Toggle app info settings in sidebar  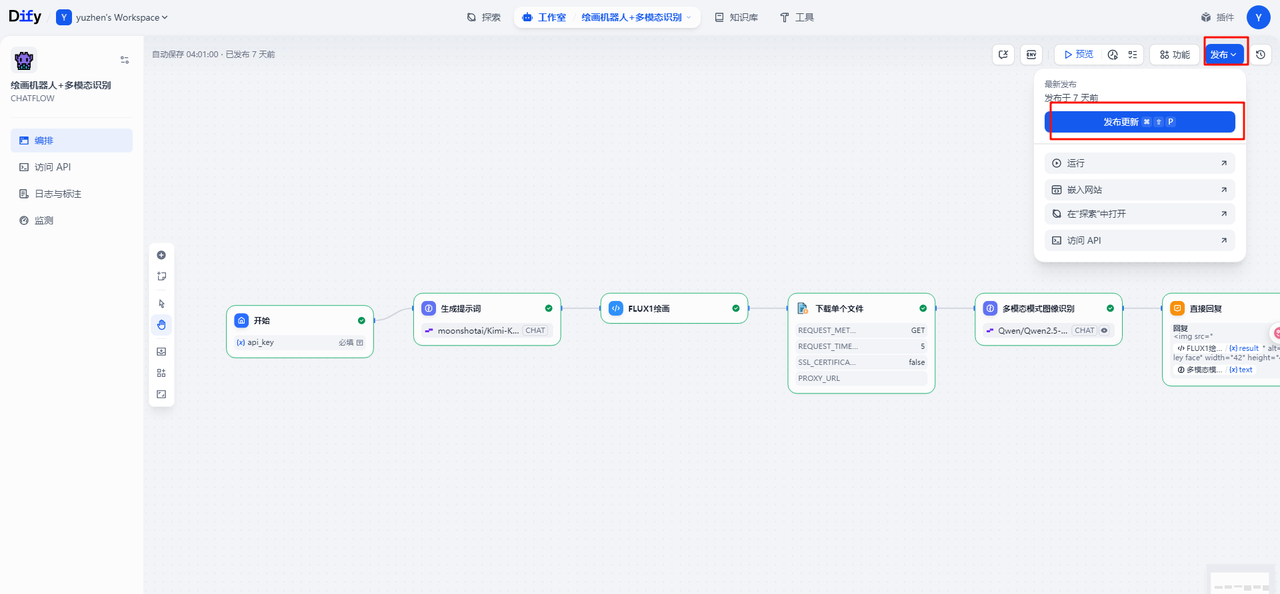click(x=124, y=60)
